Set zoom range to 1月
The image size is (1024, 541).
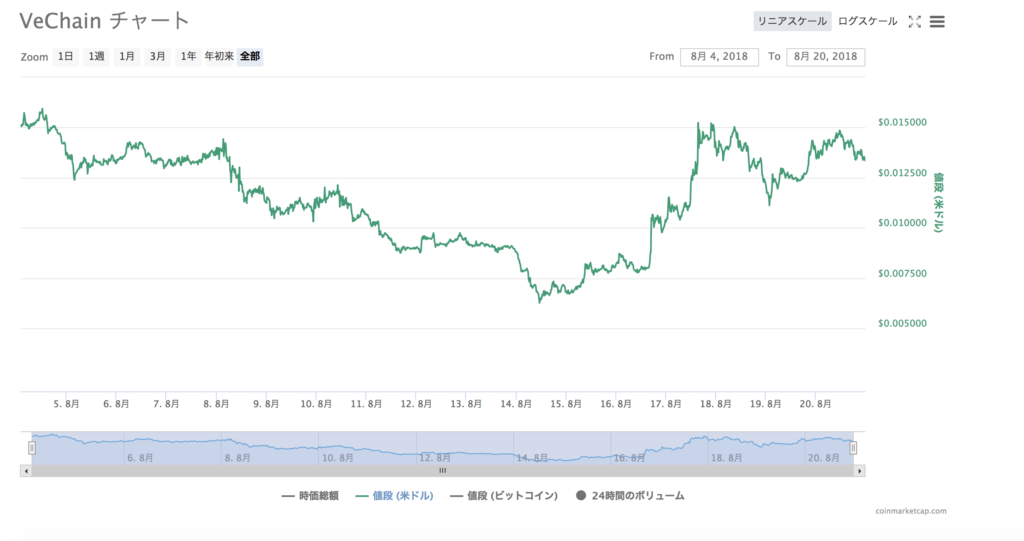point(127,56)
